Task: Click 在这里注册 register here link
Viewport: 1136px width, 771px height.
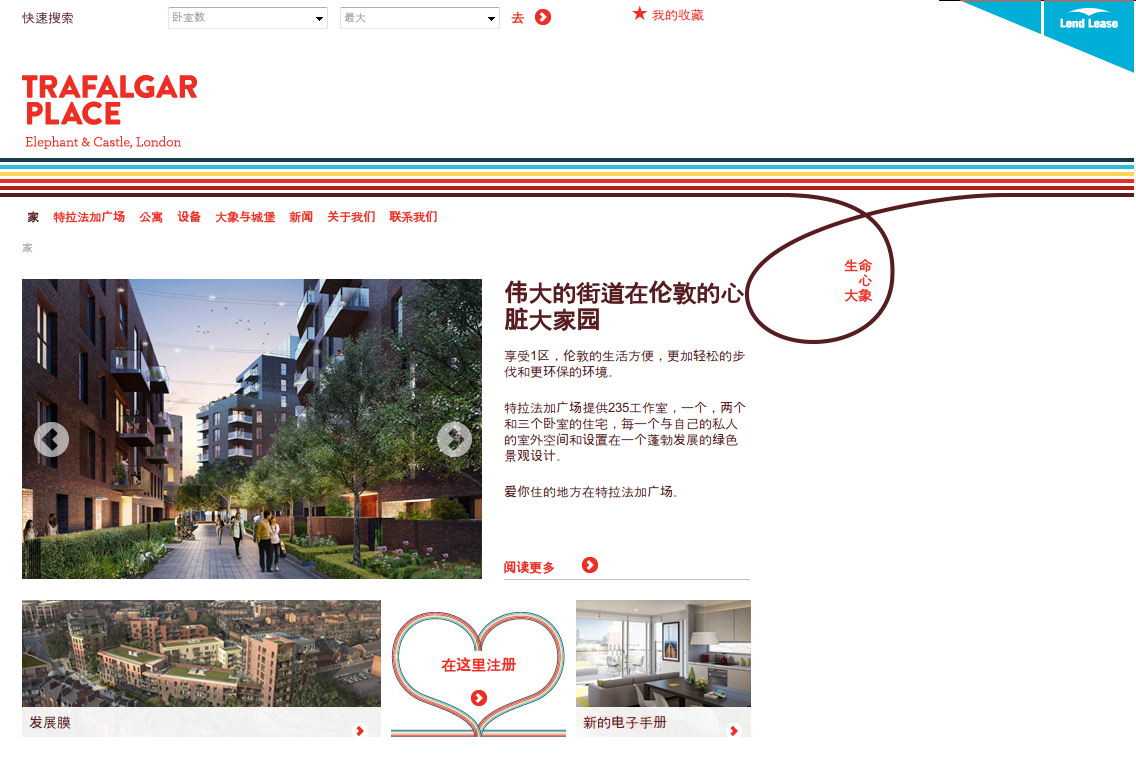Action: tap(478, 664)
